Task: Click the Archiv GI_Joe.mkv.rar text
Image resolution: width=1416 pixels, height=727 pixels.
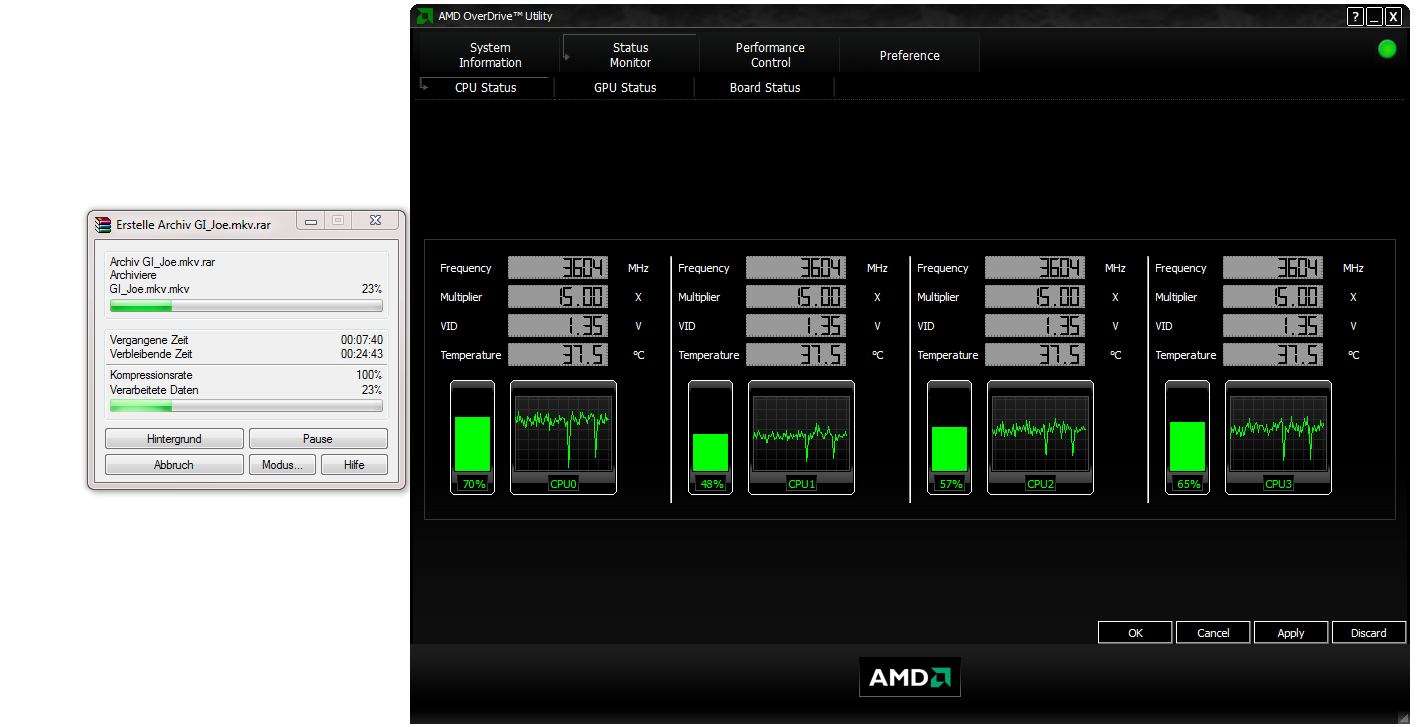Action: click(163, 262)
